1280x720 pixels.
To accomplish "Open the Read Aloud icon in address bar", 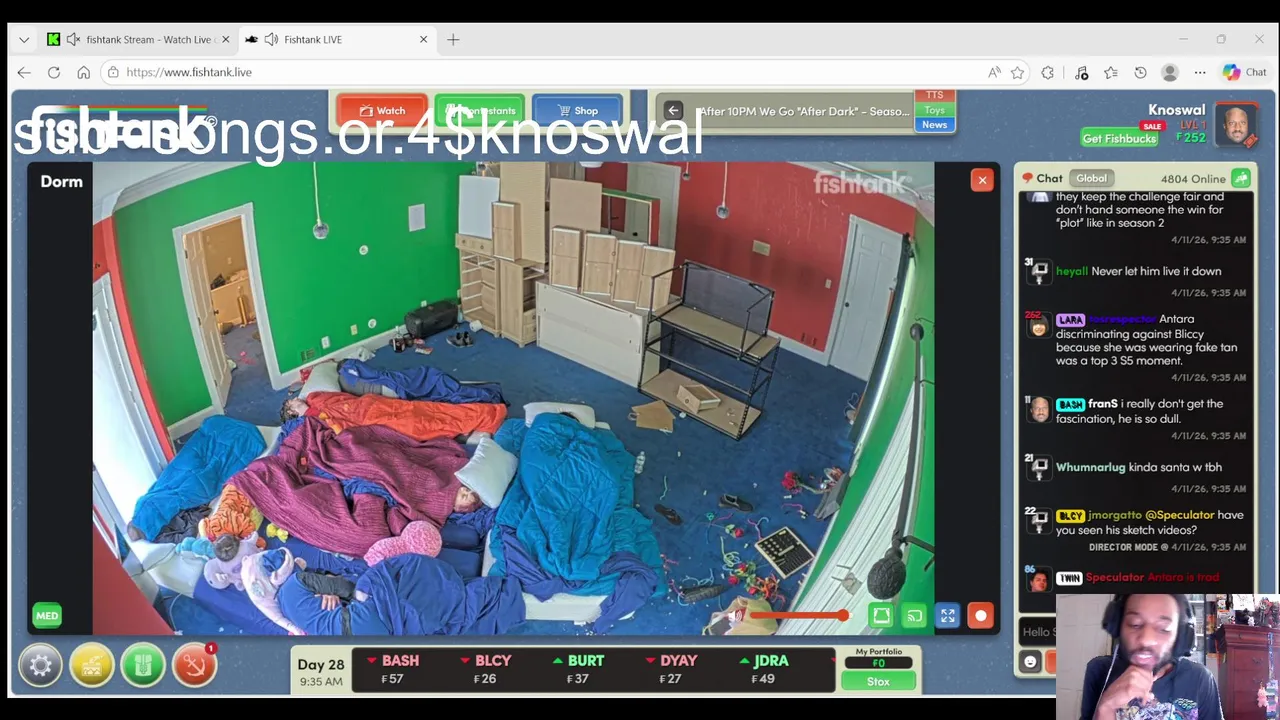I will coord(994,72).
